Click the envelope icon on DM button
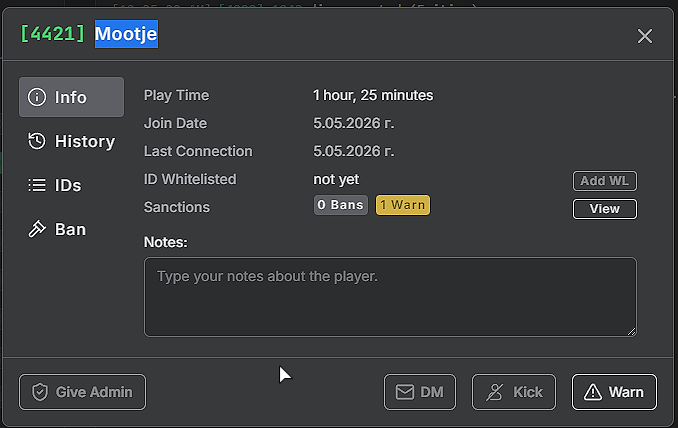 (405, 392)
